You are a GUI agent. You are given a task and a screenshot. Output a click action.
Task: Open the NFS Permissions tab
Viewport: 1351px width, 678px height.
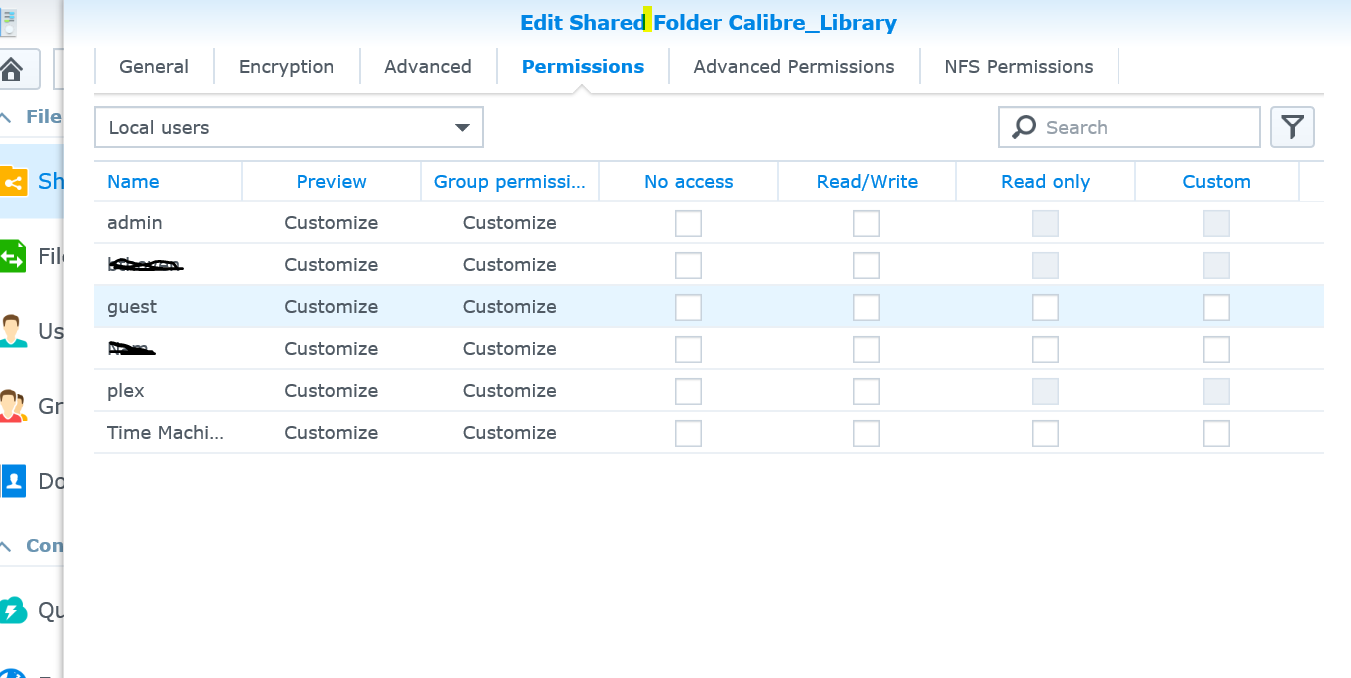pos(1018,67)
